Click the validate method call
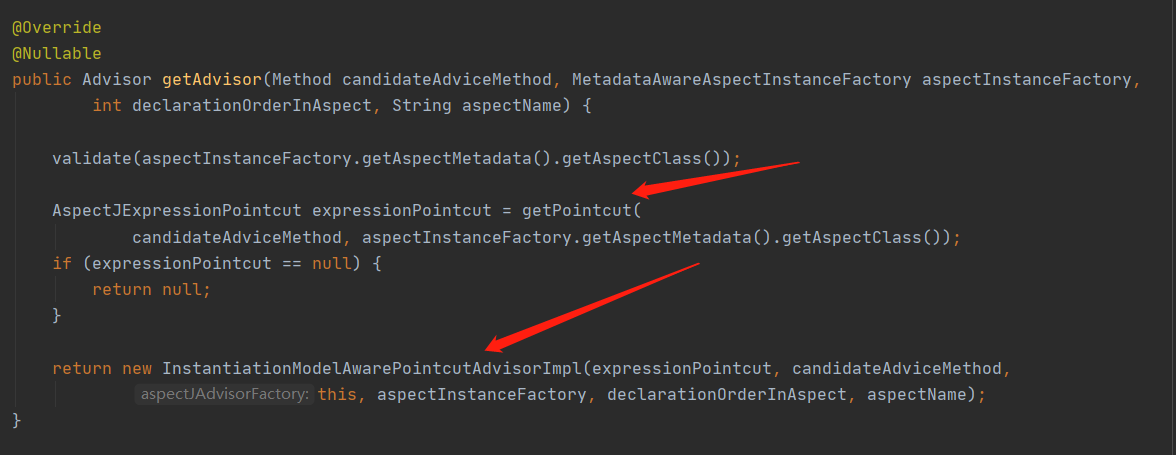1176x455 pixels. tap(92, 158)
